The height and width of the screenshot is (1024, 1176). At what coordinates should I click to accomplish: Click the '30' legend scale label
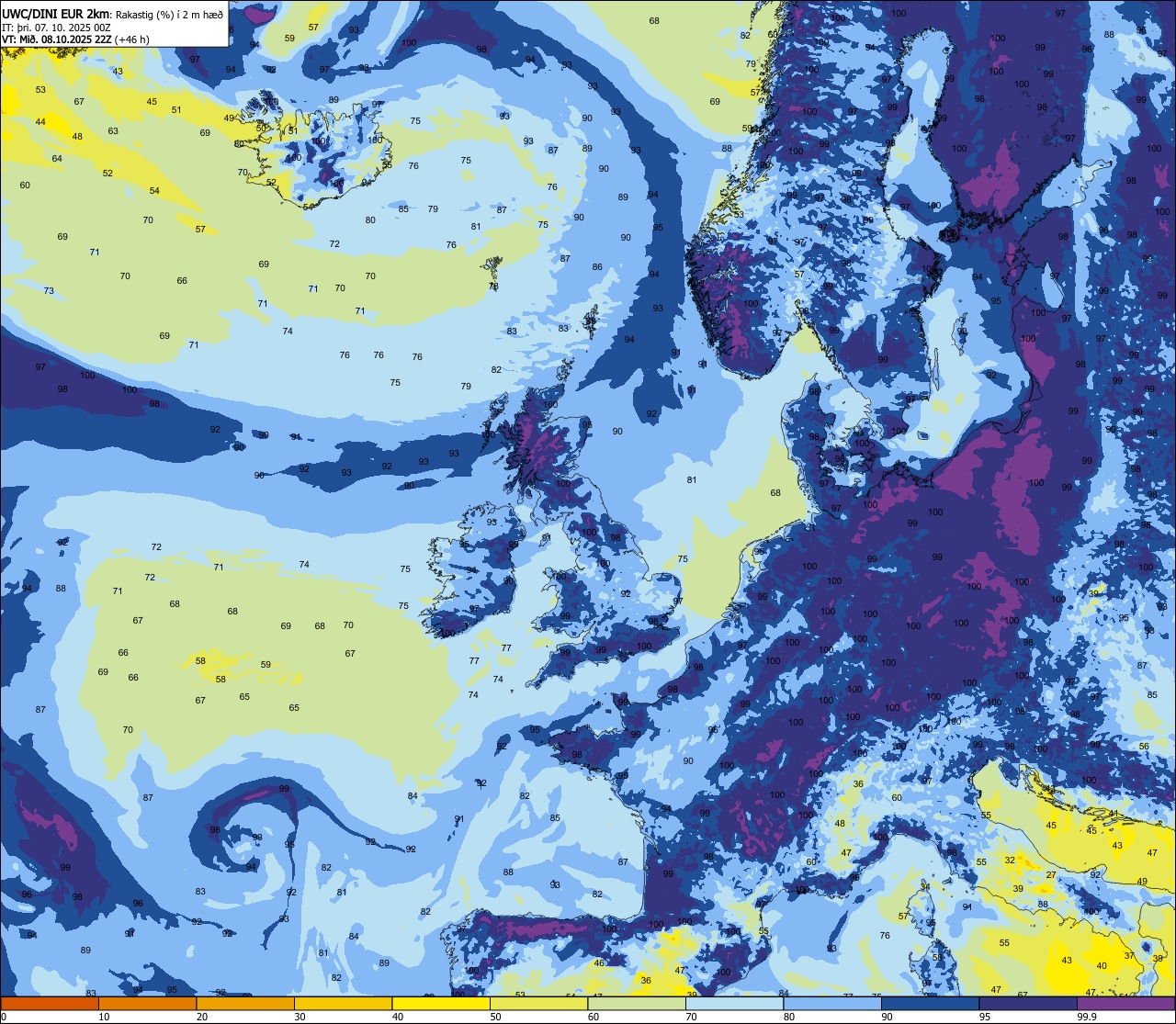click(300, 1017)
